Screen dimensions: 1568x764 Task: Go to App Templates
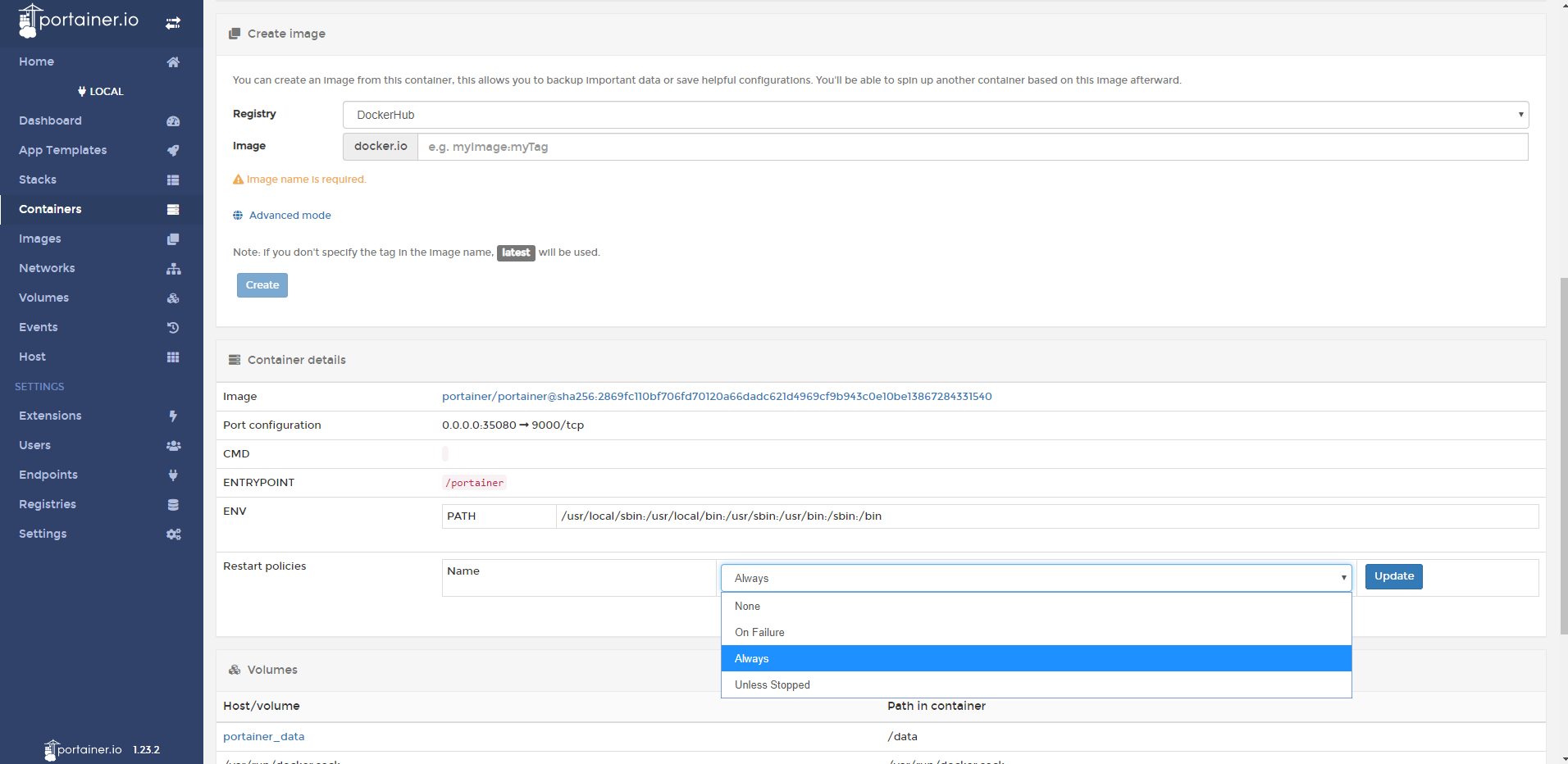[63, 150]
